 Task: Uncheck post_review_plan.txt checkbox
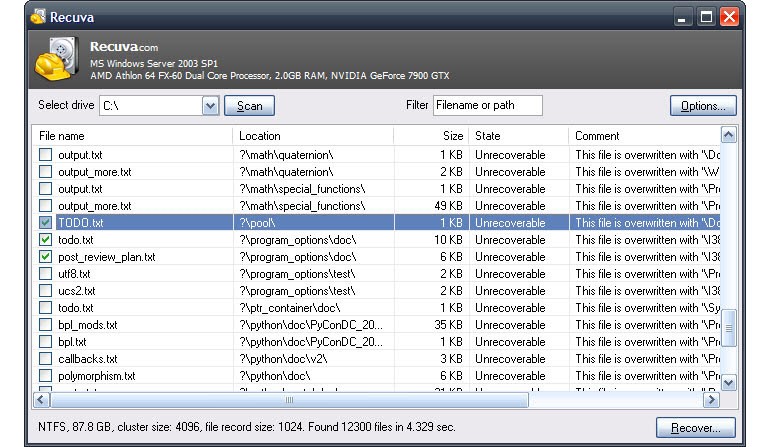coord(45,257)
